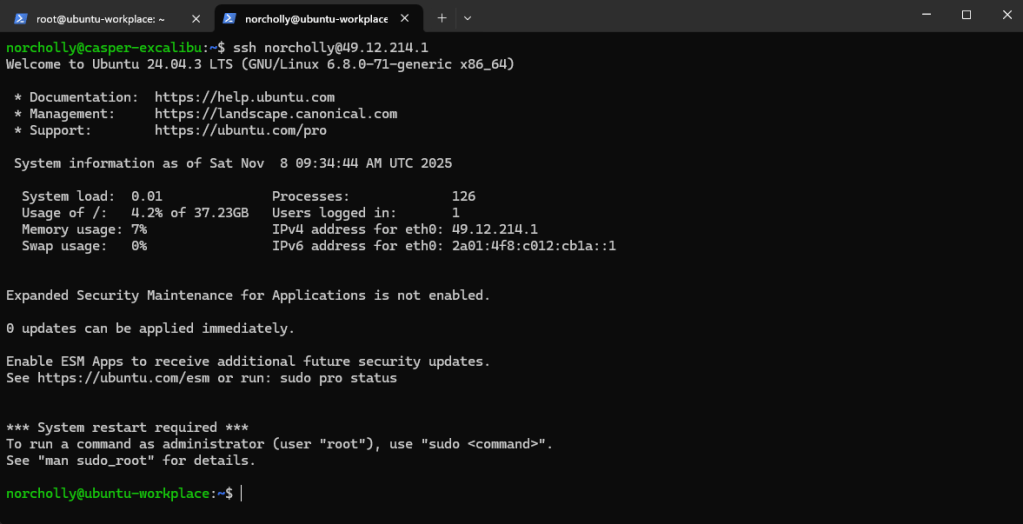Screen dimensions: 1023x524
Task: Open the https://landscape.canonical.com management link
Action: [275, 114]
